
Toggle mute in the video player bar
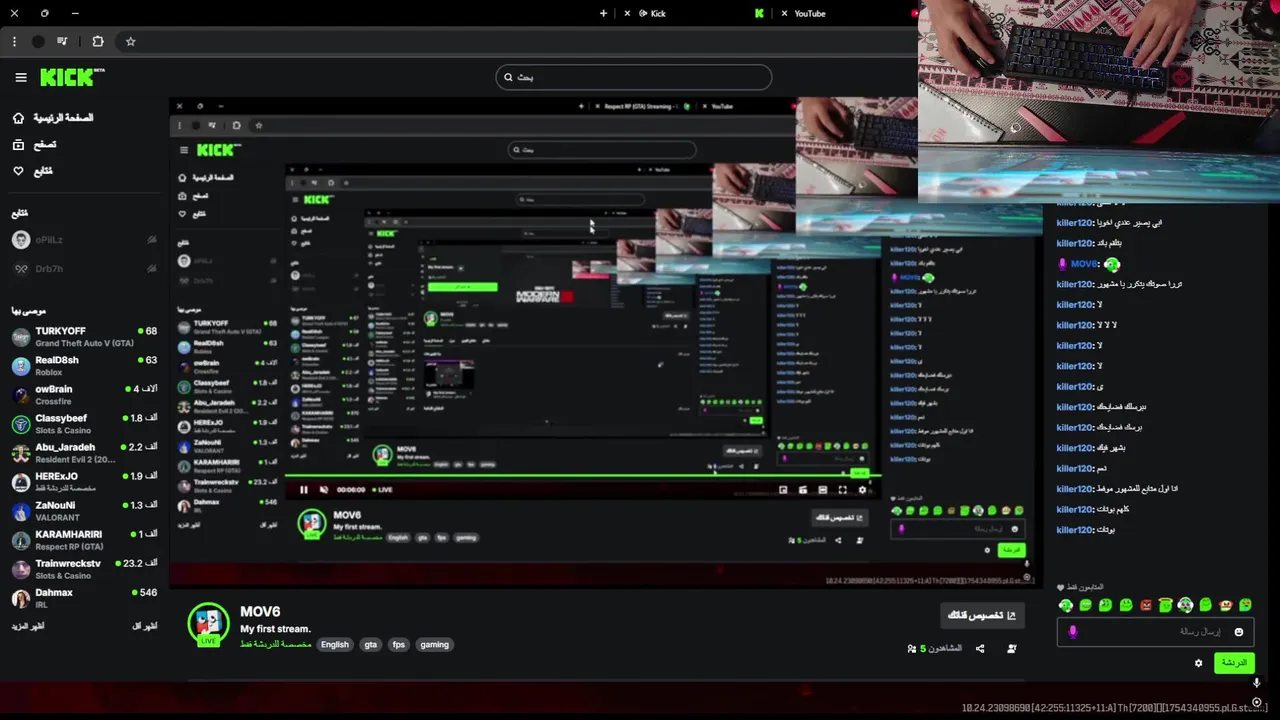coord(324,490)
